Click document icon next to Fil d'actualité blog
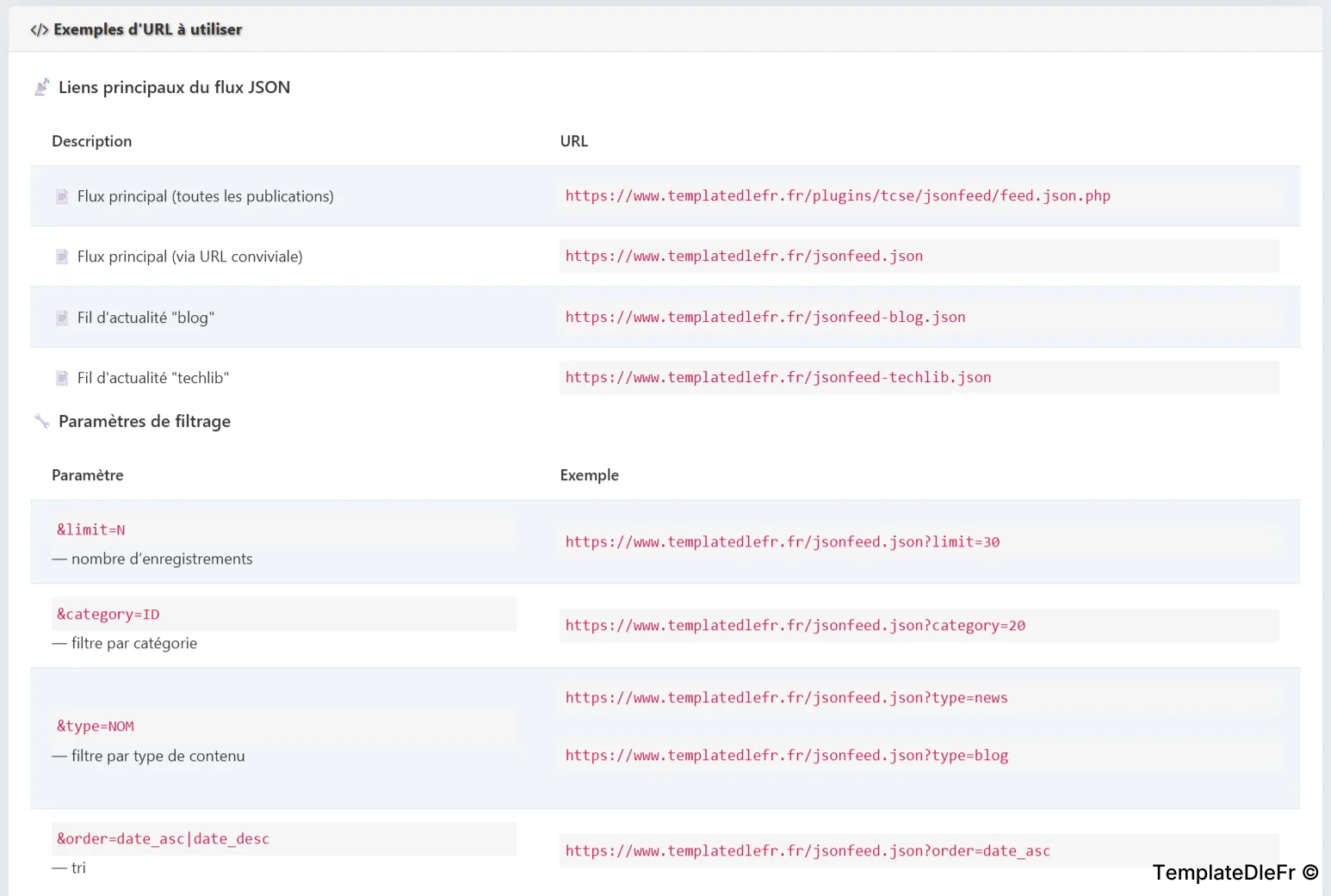1331x896 pixels. coord(62,318)
